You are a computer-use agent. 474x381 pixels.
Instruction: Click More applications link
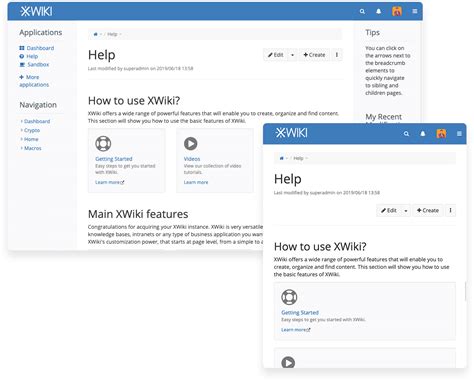click(x=34, y=81)
